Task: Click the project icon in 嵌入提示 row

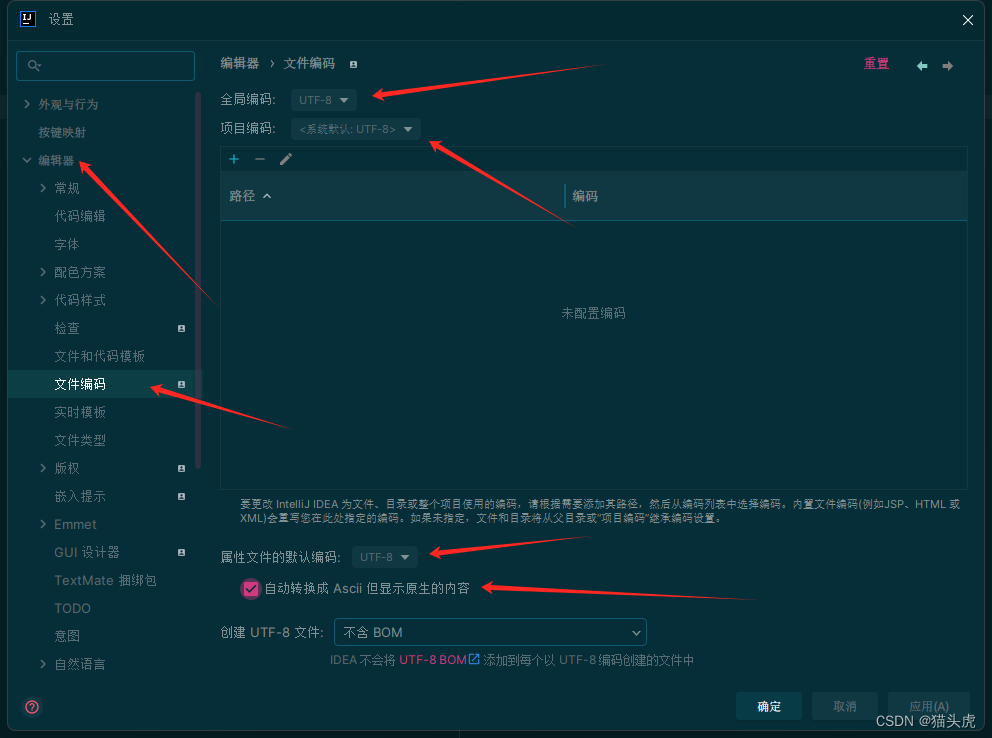Action: 182,496
